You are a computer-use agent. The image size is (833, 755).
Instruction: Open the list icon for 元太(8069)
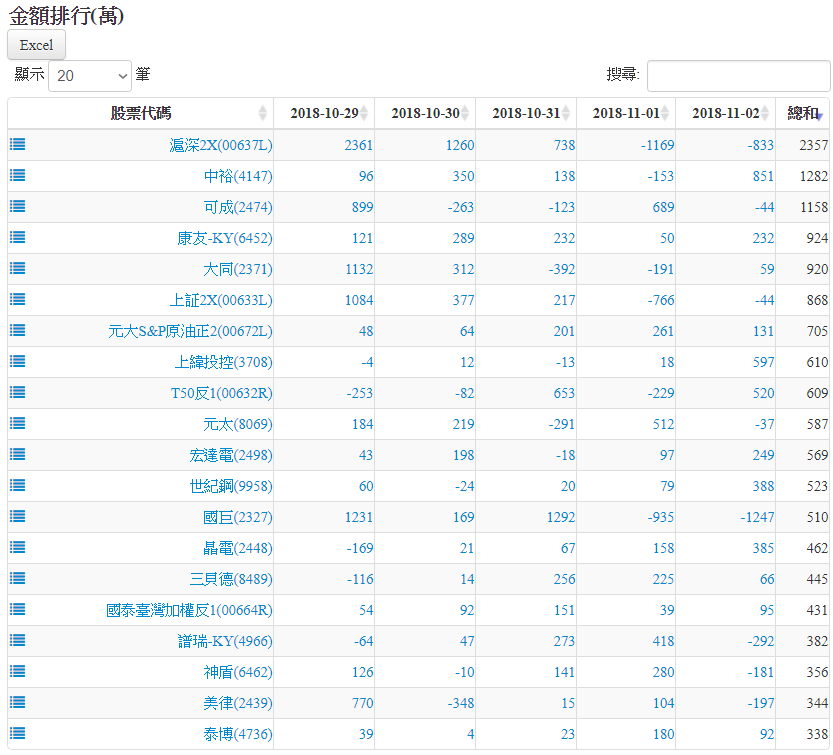18,423
